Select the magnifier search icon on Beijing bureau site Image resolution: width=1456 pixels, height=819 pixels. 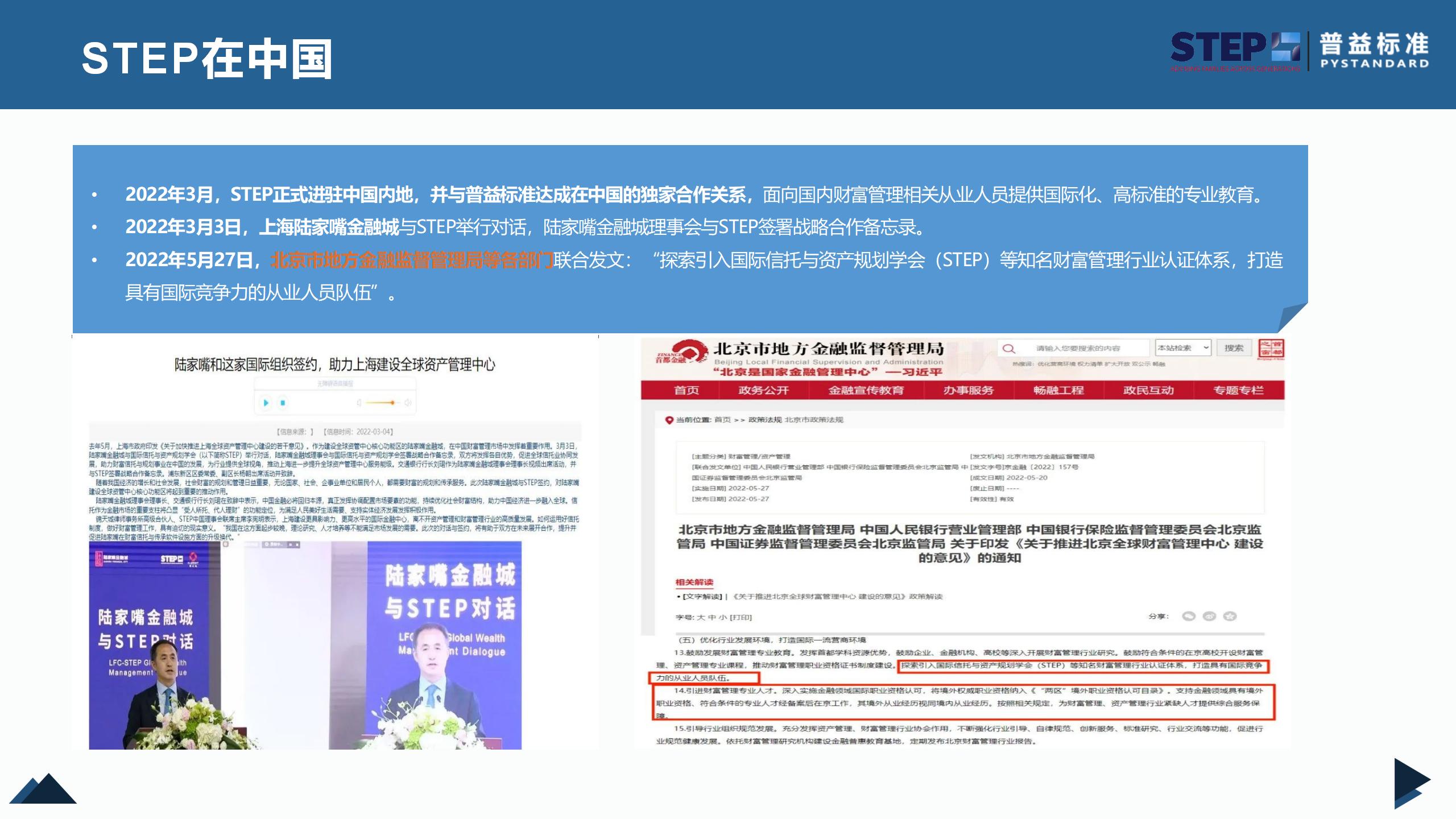(1008, 348)
